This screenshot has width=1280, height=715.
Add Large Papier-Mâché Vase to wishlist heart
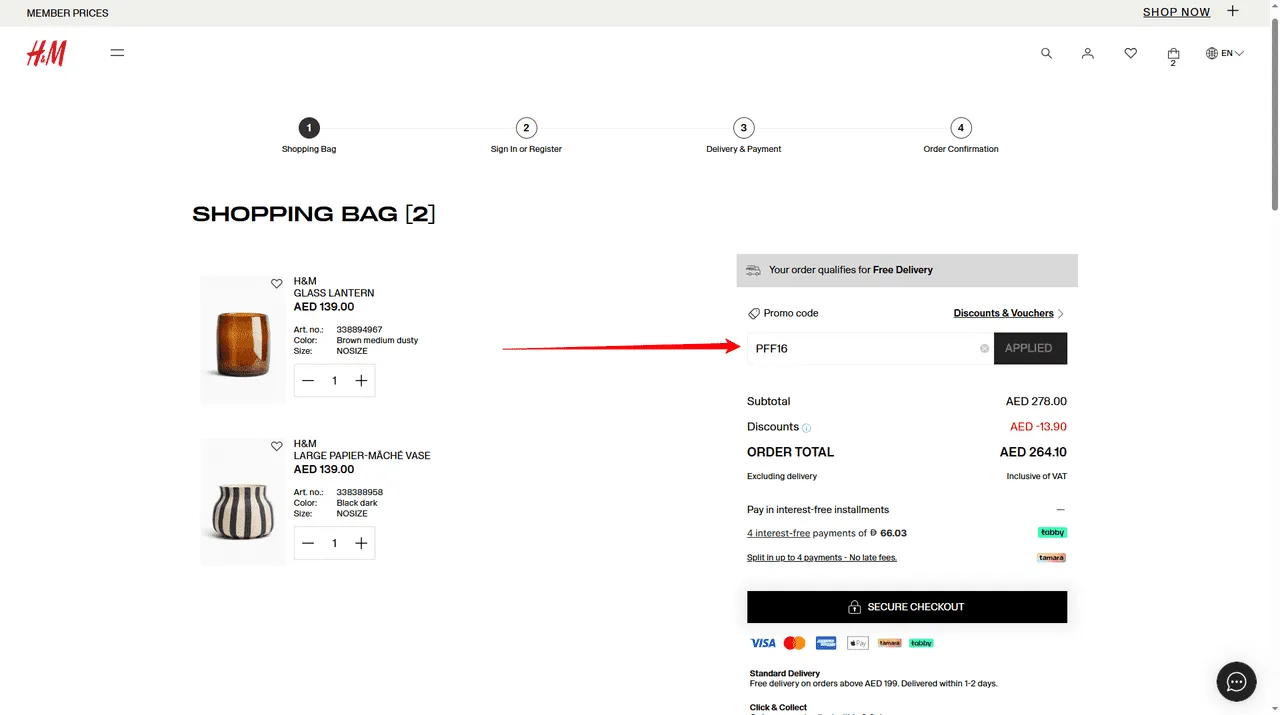[277, 446]
